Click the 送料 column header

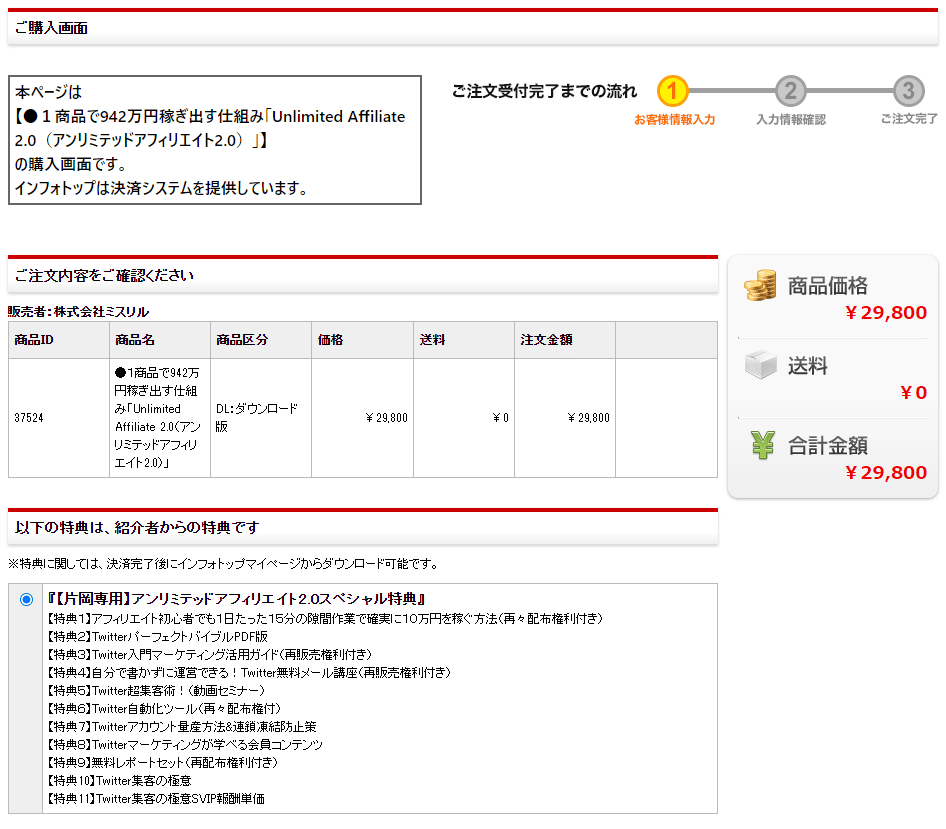pyautogui.click(x=432, y=340)
